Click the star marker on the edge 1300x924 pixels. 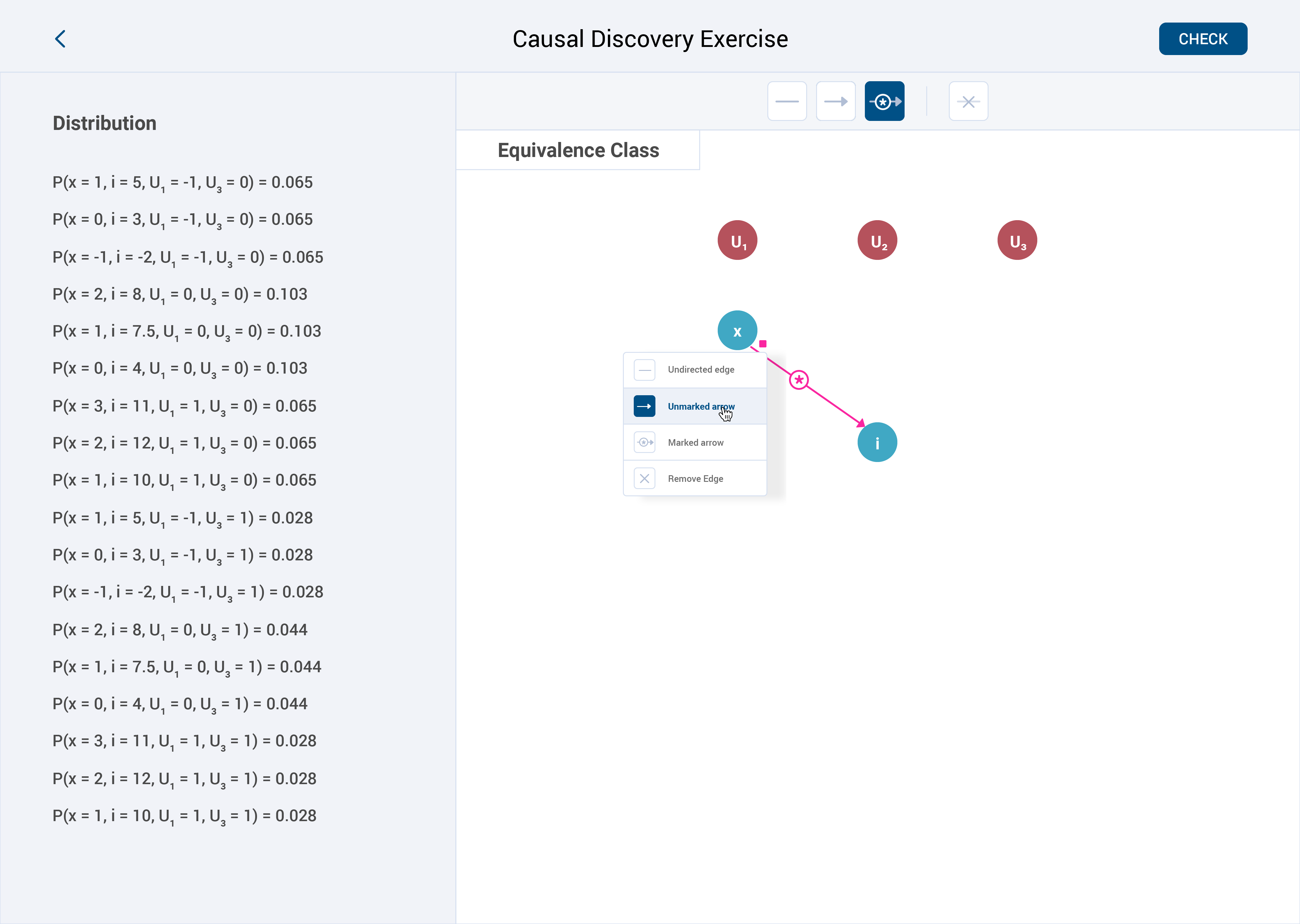799,380
